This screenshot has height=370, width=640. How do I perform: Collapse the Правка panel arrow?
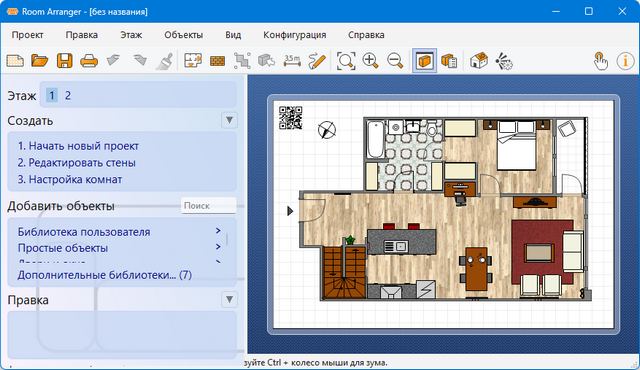[229, 300]
